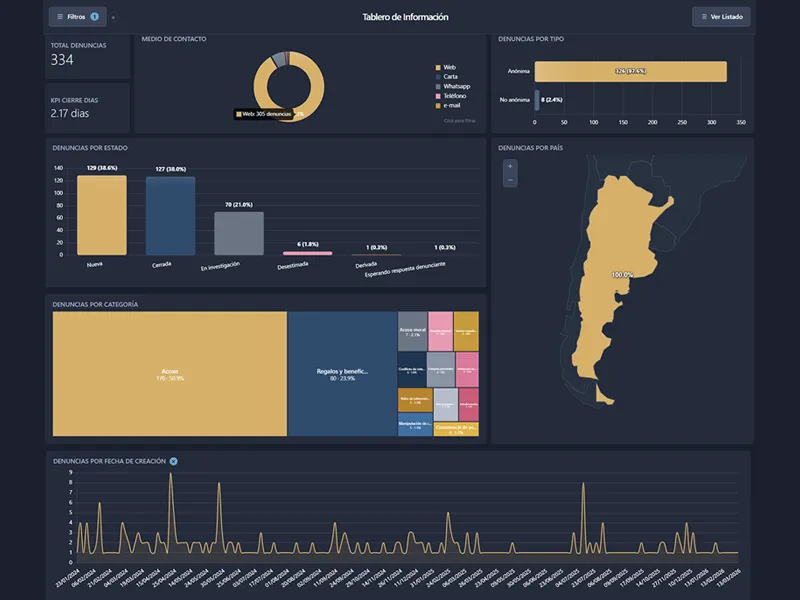
Task: Select the En investigación bar
Action: pyautogui.click(x=238, y=233)
